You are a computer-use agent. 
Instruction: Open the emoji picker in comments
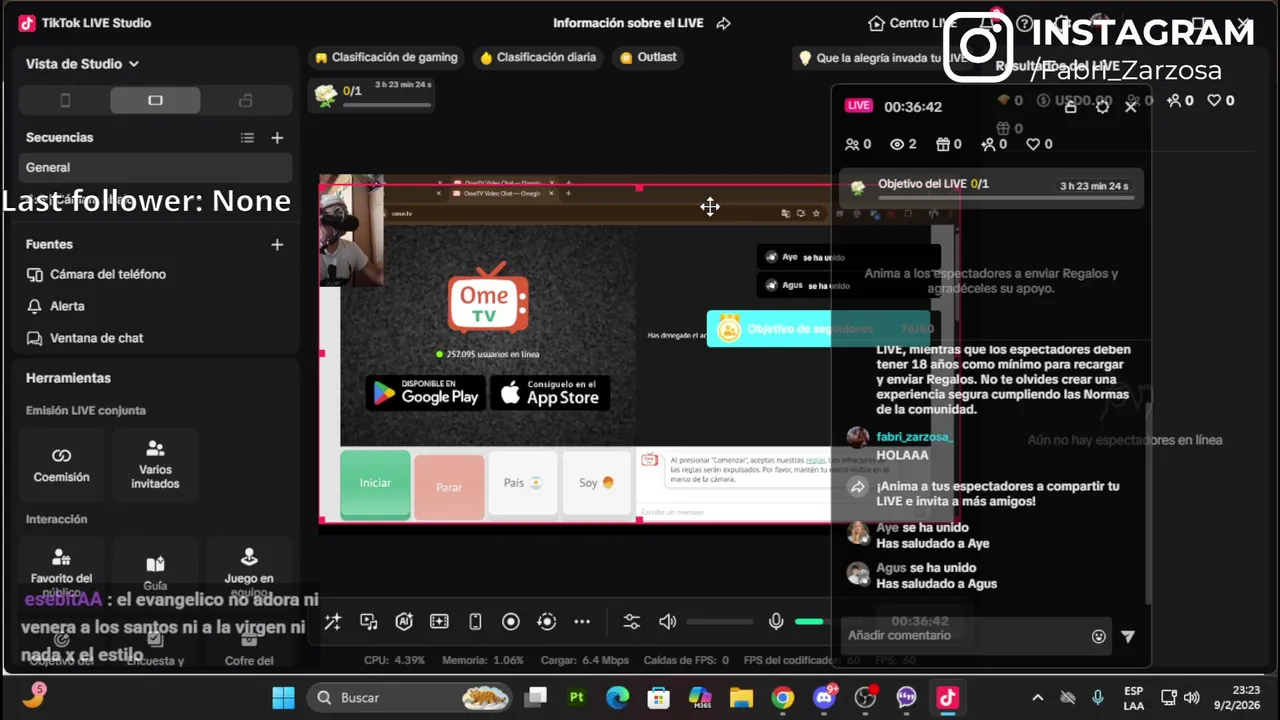pyautogui.click(x=1099, y=636)
